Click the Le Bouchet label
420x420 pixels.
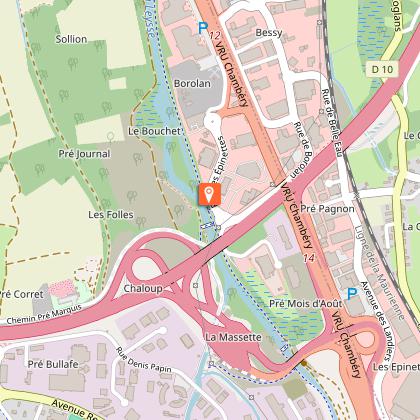(154, 131)
